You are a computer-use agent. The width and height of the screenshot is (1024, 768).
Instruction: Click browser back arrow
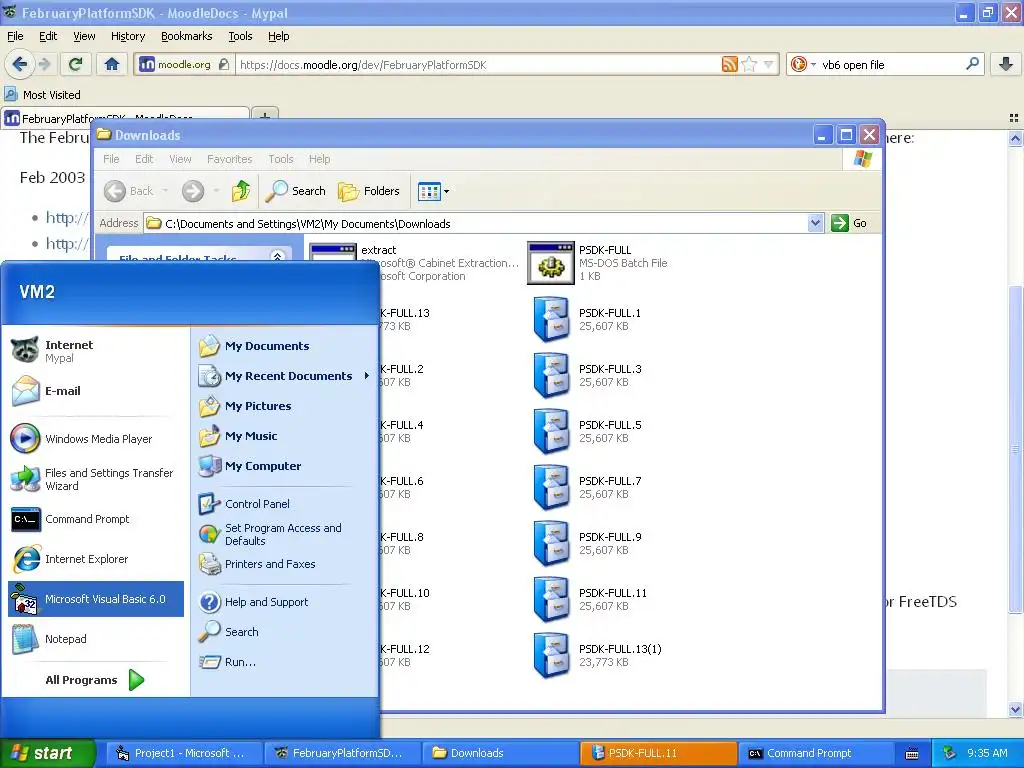coord(19,64)
